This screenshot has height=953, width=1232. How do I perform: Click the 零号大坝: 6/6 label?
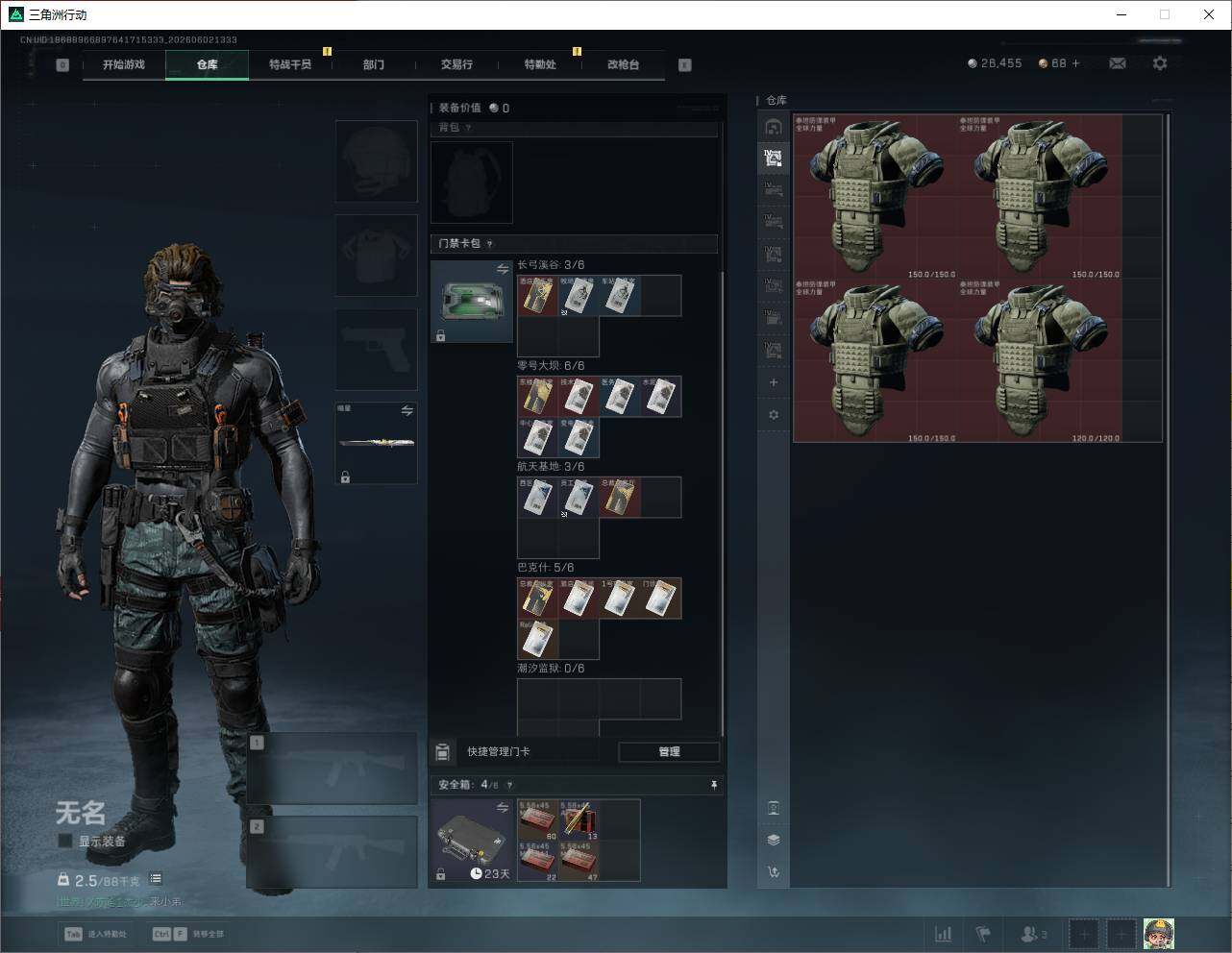[x=551, y=366]
